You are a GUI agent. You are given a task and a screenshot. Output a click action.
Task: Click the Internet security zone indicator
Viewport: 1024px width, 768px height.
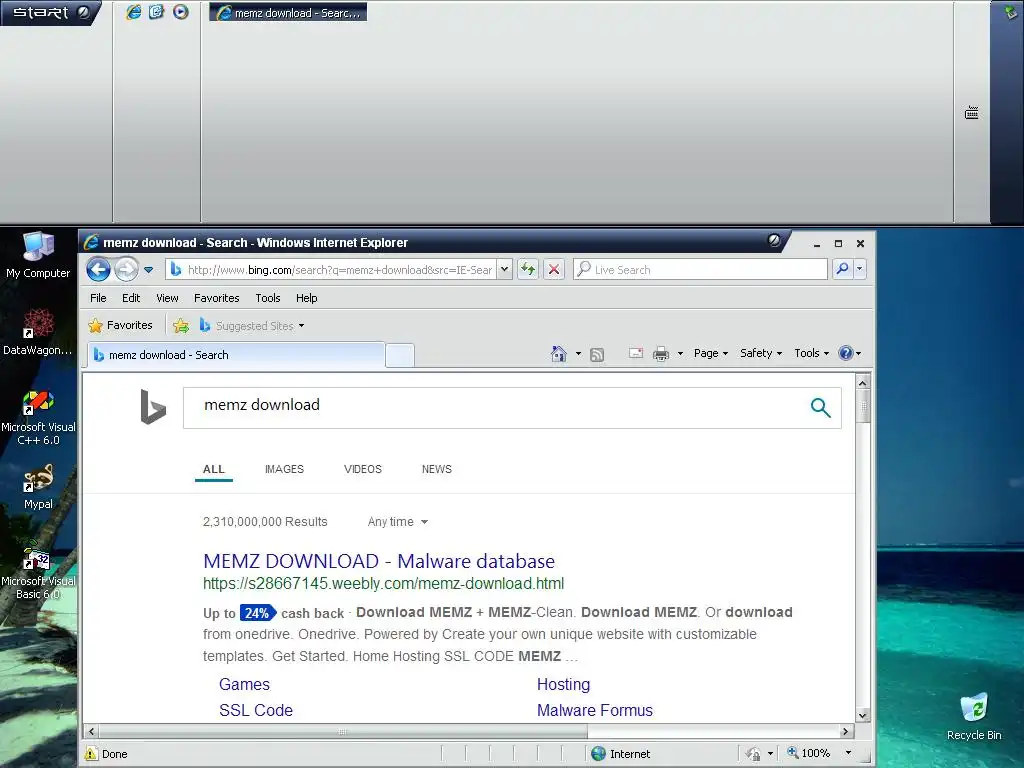(620, 754)
